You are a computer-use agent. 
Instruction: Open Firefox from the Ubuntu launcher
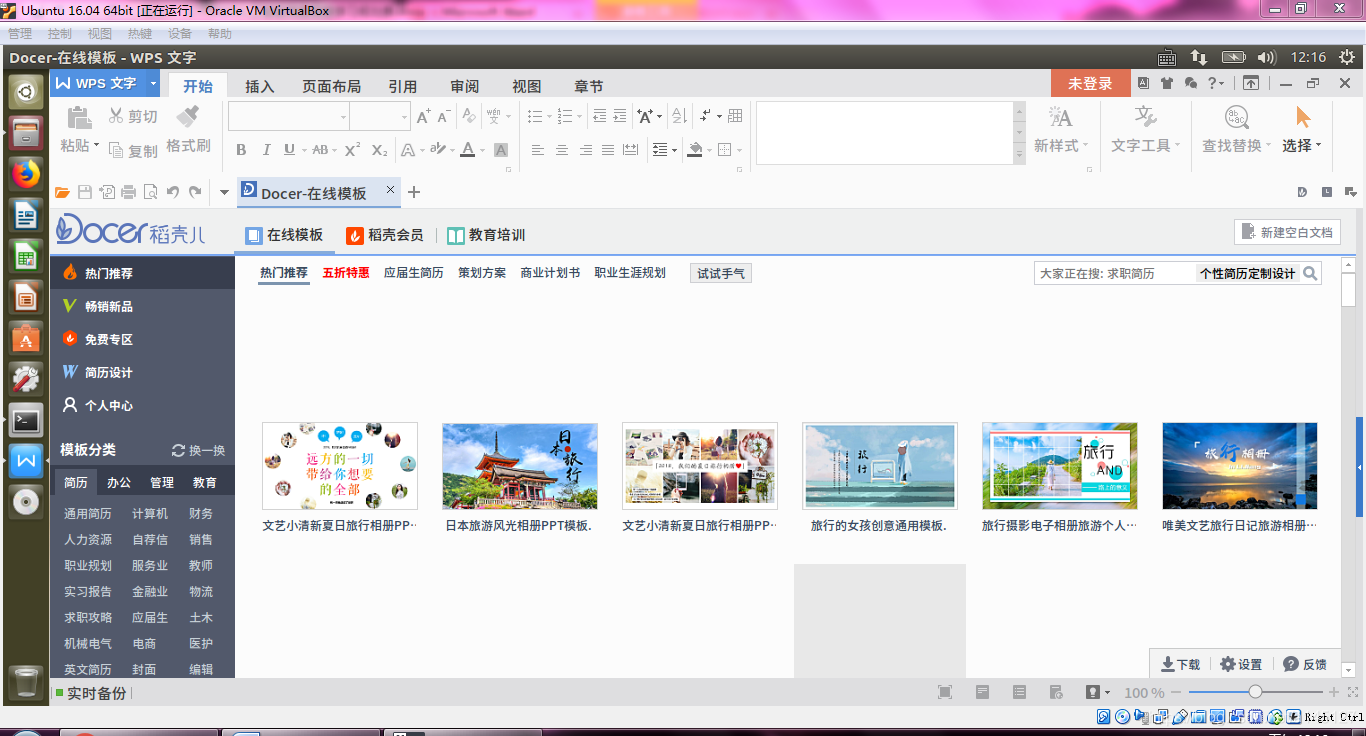pyautogui.click(x=26, y=173)
